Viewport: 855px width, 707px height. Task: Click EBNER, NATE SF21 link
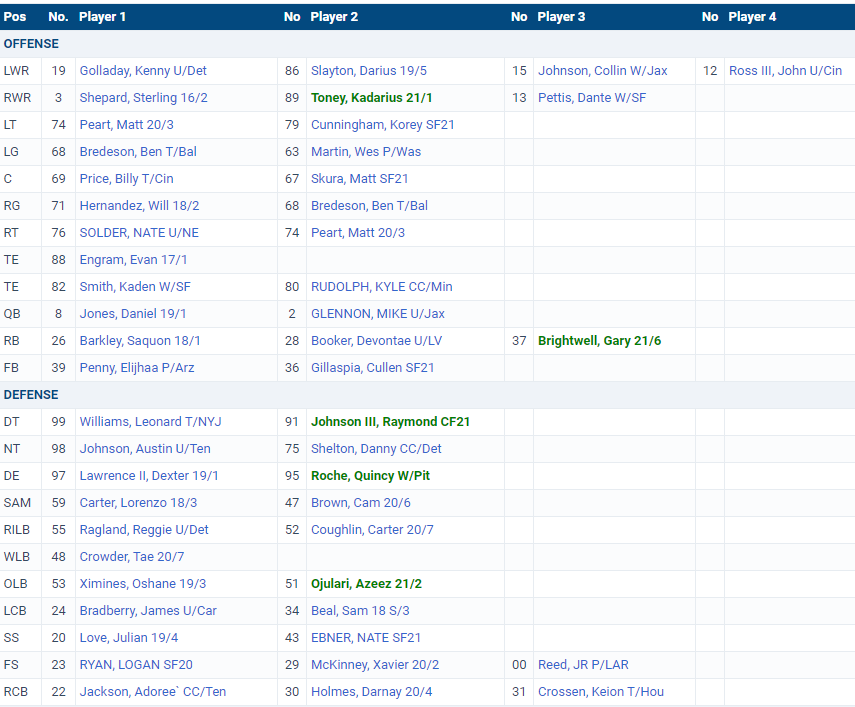pyautogui.click(x=366, y=638)
